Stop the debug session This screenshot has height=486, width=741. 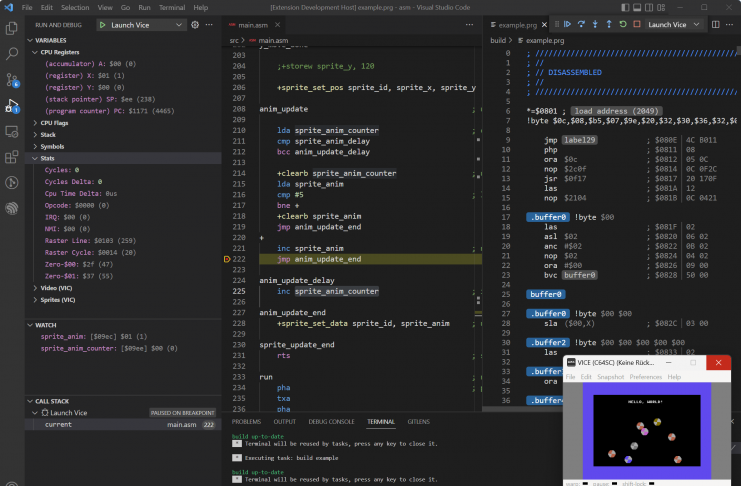[x=637, y=24]
